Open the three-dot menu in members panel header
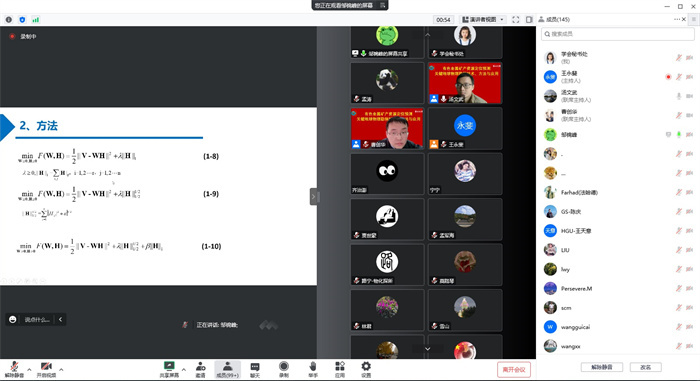 (677, 19)
